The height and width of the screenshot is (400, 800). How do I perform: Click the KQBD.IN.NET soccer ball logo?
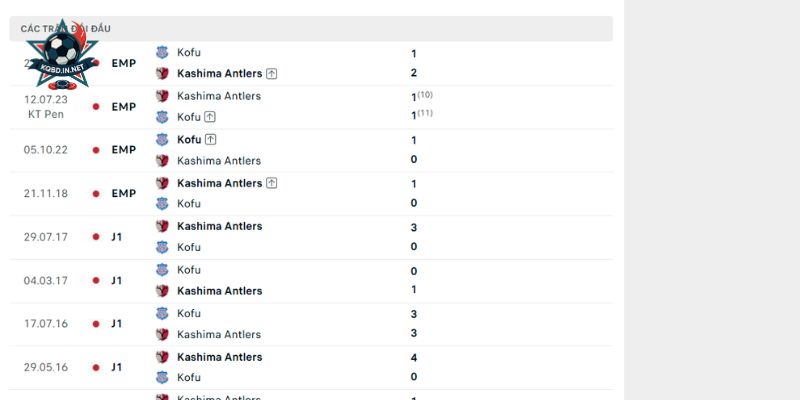pos(62,55)
